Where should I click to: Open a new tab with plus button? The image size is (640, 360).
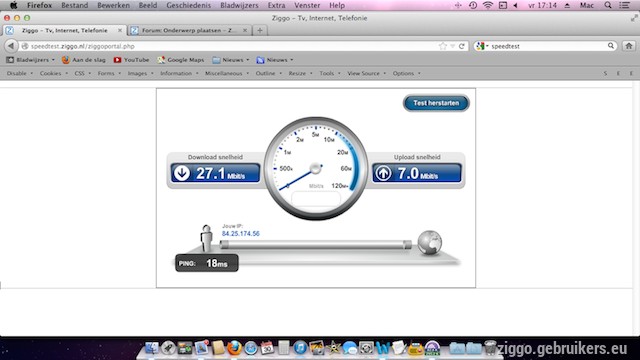pos(260,30)
